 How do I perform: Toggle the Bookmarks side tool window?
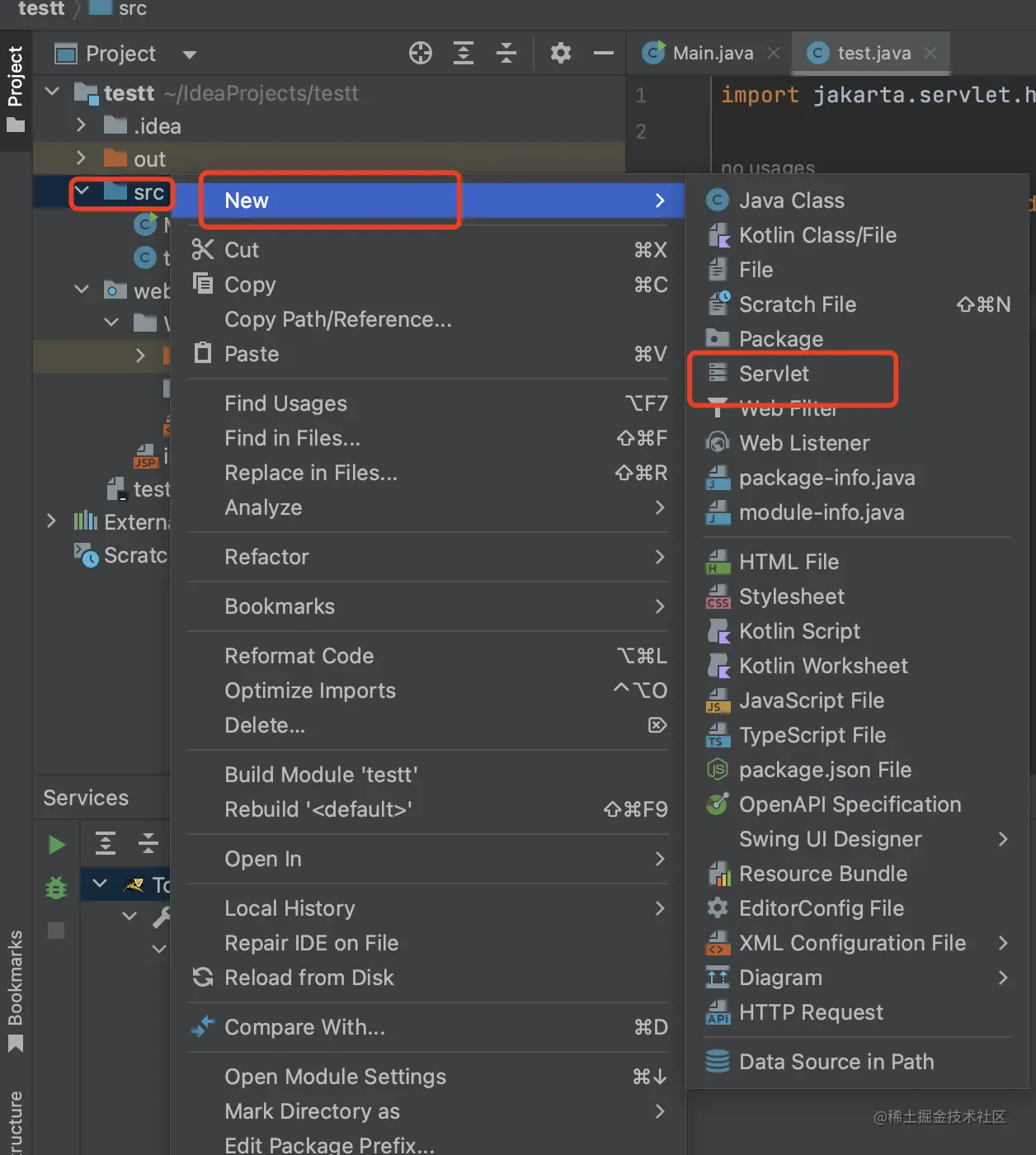coord(15,990)
